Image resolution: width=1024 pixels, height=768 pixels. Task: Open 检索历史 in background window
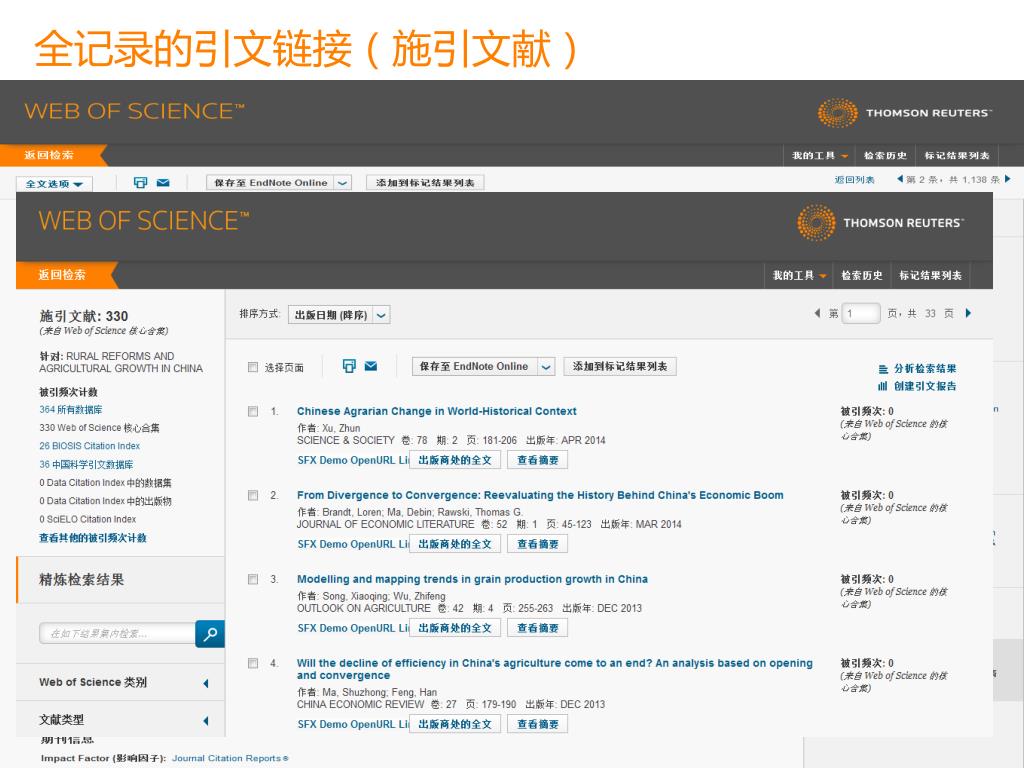click(x=885, y=155)
